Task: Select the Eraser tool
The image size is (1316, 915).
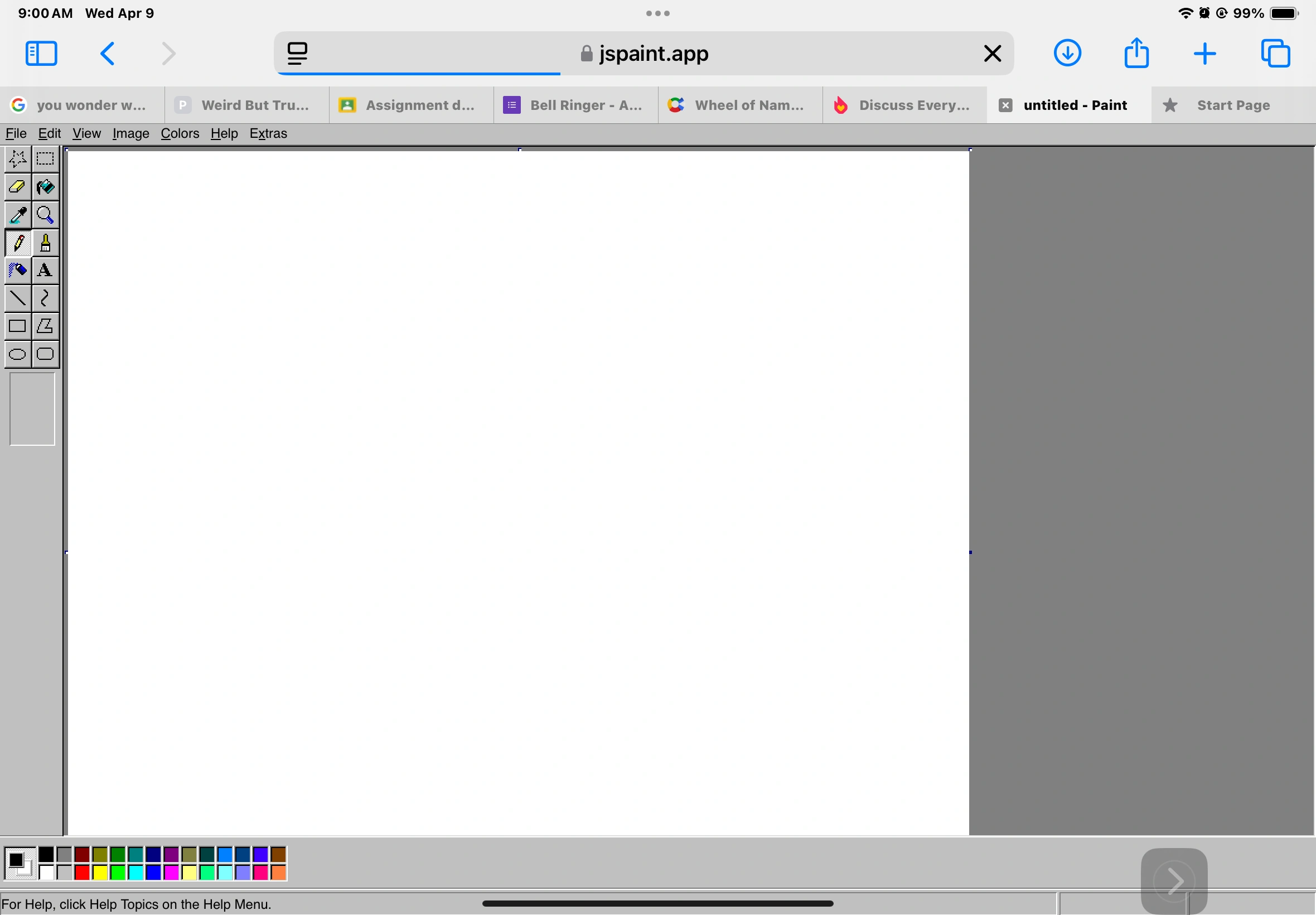Action: click(17, 187)
